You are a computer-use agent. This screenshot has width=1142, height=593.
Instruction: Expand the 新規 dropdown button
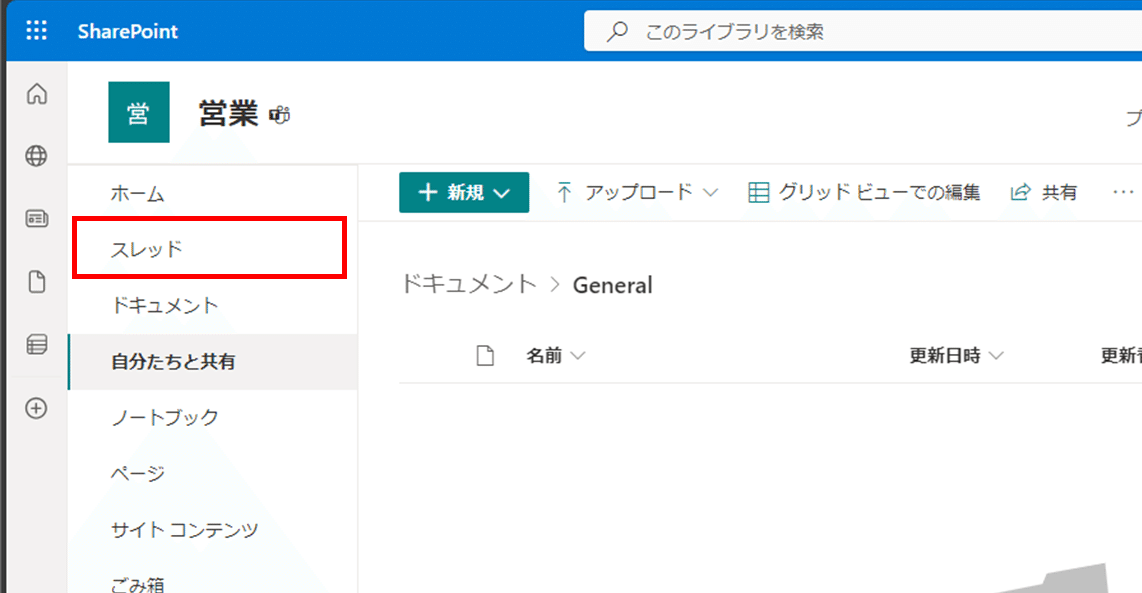pyautogui.click(x=464, y=192)
